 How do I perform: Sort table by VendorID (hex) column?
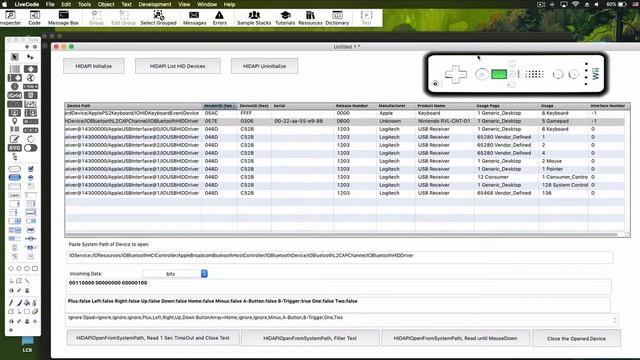220,106
